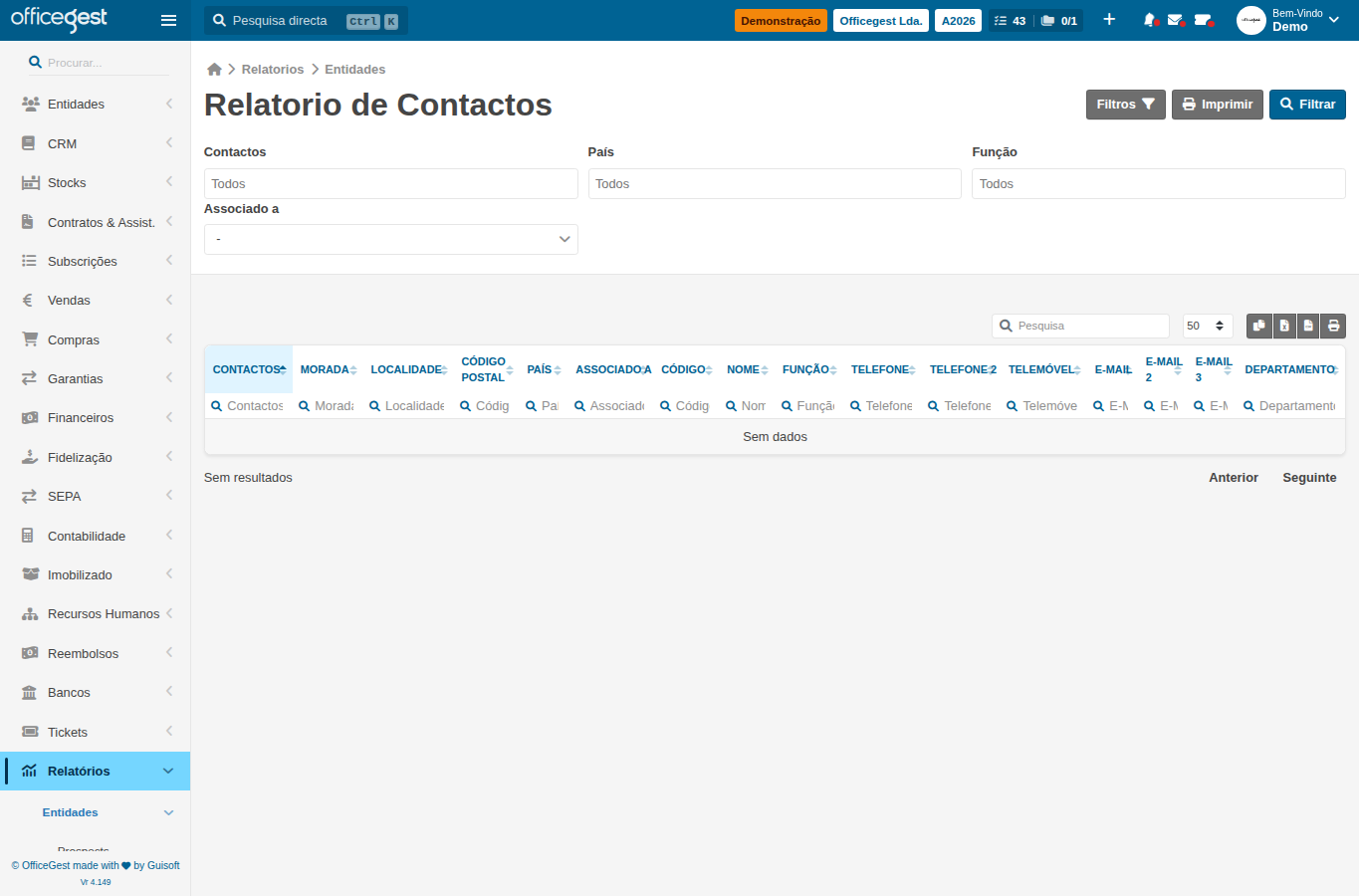Change the 50 rows per page selector
Image resolution: width=1359 pixels, height=896 pixels.
(x=1208, y=326)
